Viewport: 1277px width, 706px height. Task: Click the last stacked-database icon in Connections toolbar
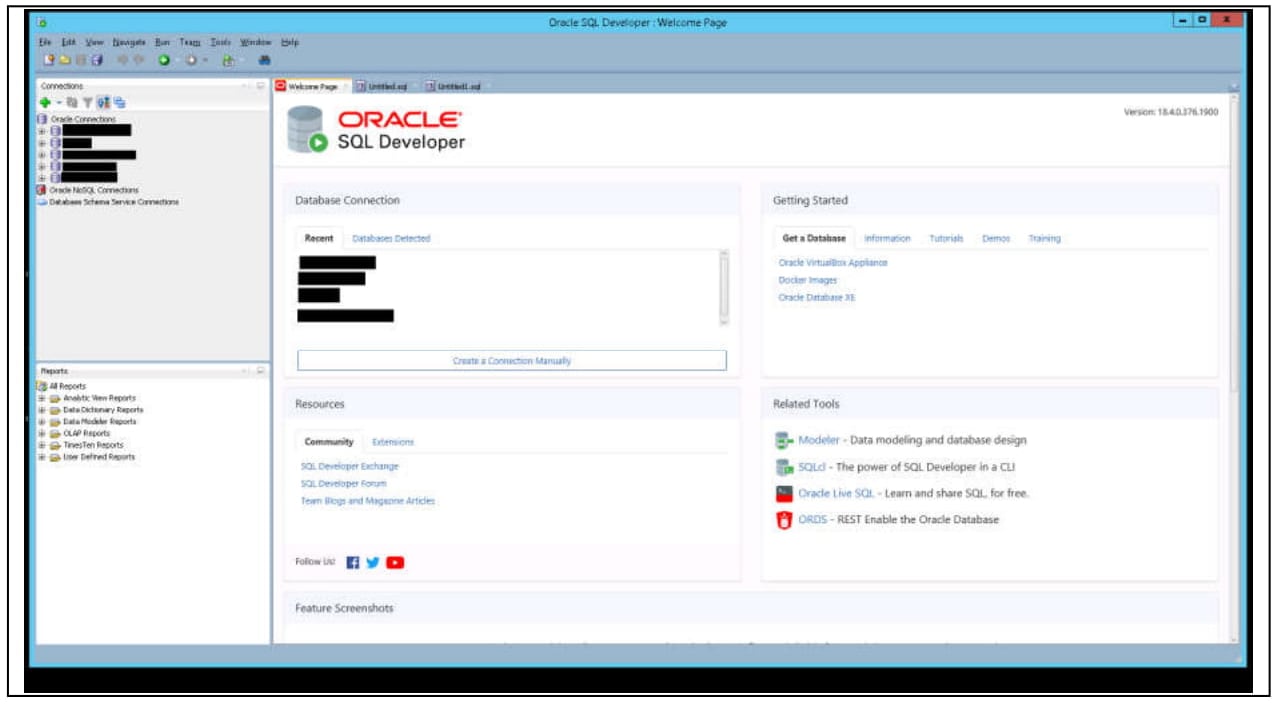[x=120, y=102]
